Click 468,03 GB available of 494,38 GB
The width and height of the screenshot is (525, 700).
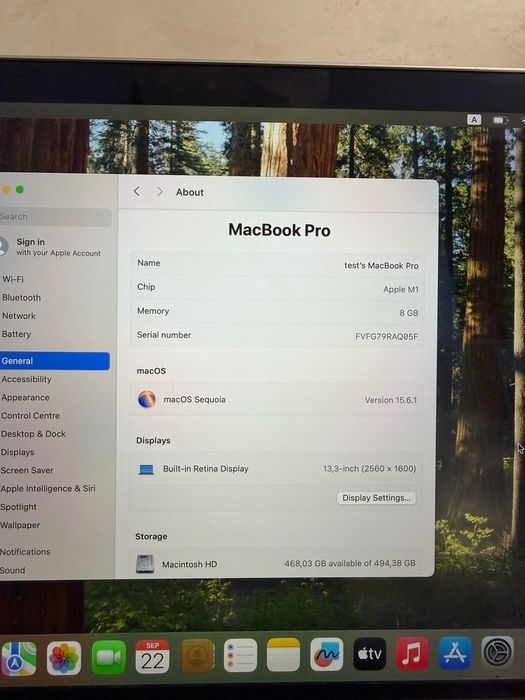coord(350,563)
